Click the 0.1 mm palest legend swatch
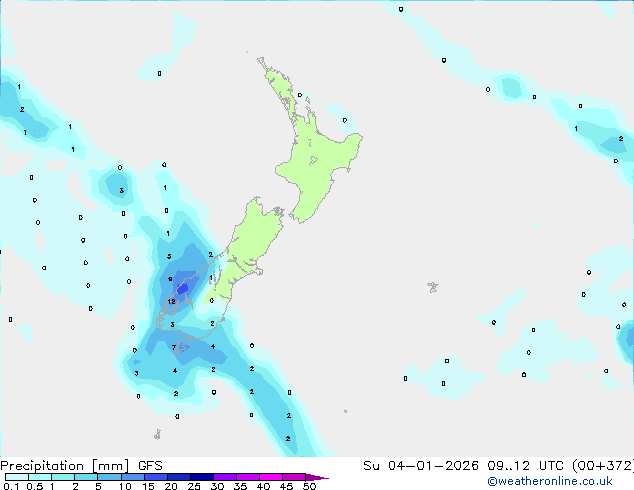This screenshot has height=490, width=634. (17, 477)
